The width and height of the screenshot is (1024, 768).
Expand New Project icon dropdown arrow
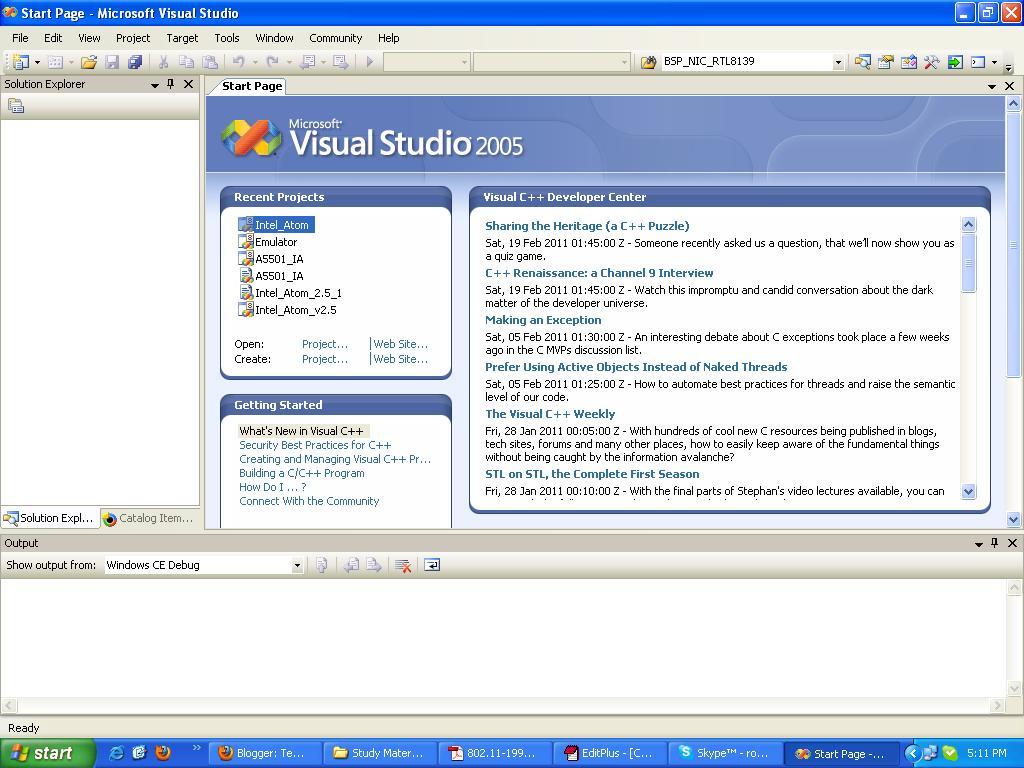click(x=37, y=63)
